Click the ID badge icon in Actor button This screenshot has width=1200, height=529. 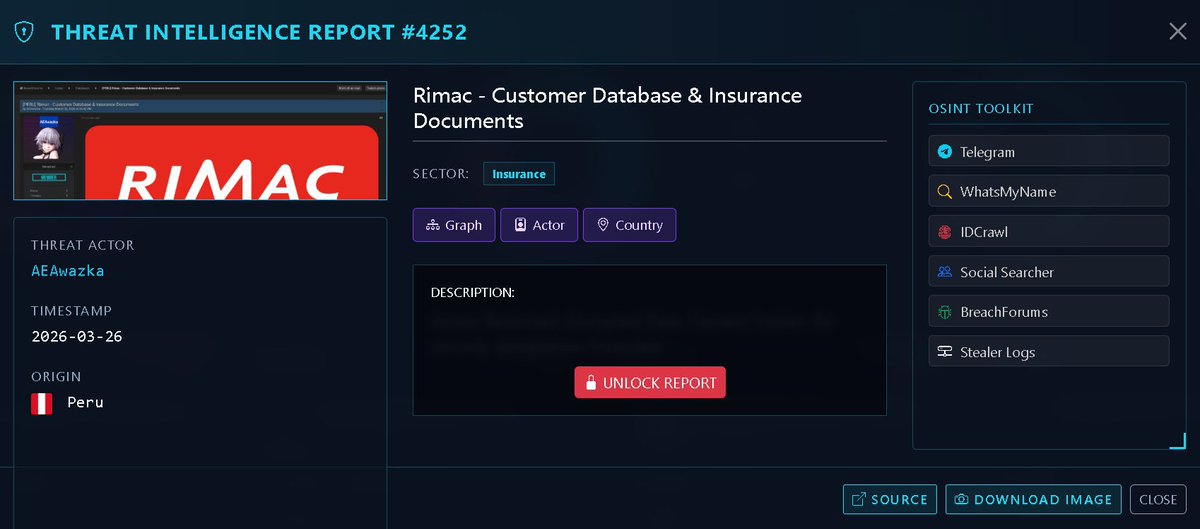tap(520, 225)
